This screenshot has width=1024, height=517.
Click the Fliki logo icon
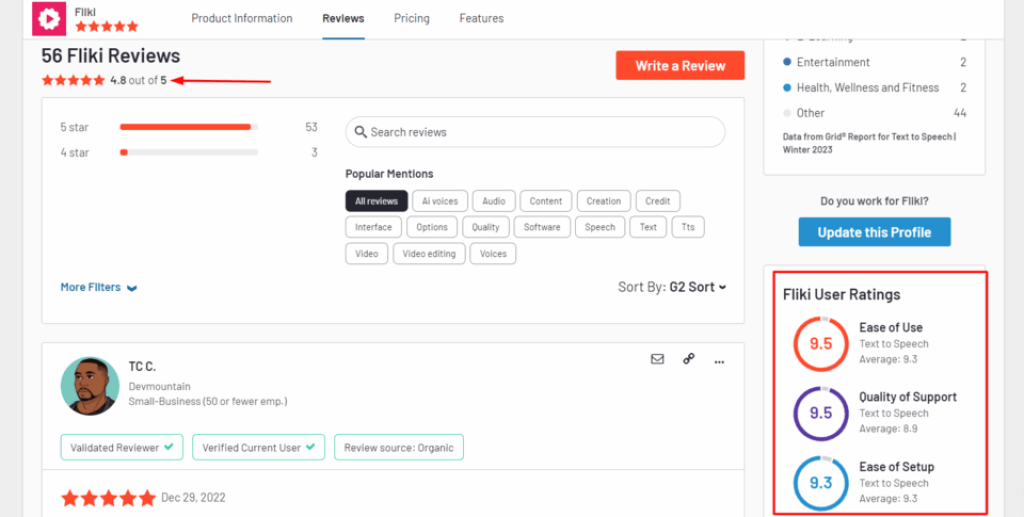(49, 18)
